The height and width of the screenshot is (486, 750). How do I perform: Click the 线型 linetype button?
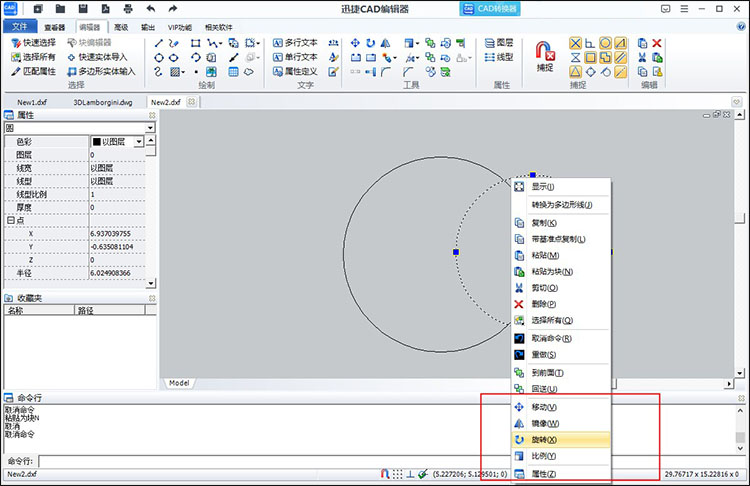[x=499, y=57]
